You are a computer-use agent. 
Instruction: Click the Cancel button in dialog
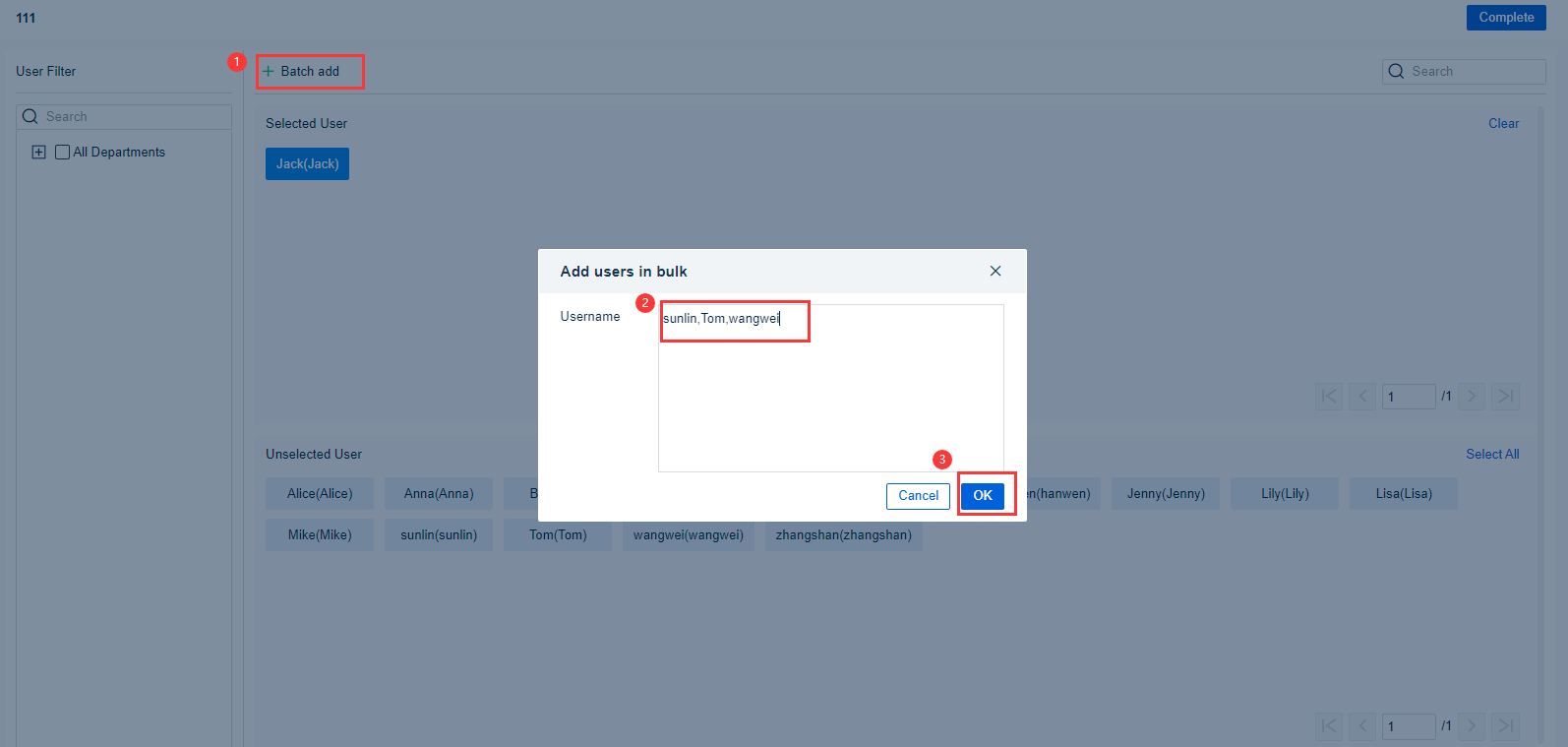pos(918,496)
